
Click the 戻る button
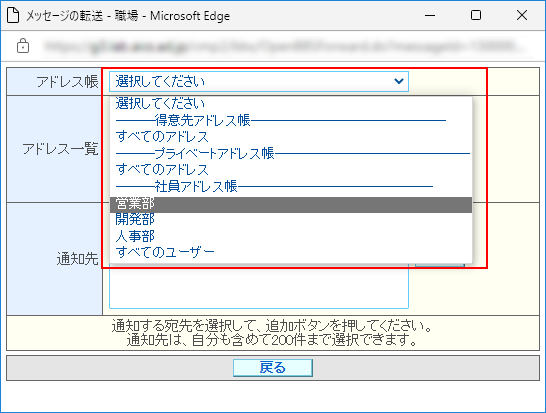click(273, 368)
